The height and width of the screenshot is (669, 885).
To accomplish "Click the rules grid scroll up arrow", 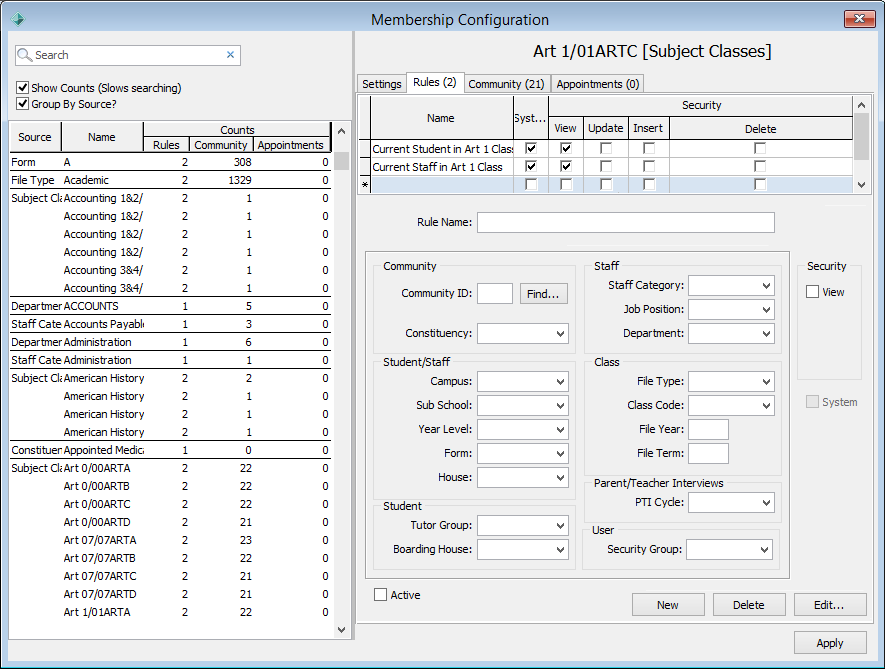I will click(861, 105).
